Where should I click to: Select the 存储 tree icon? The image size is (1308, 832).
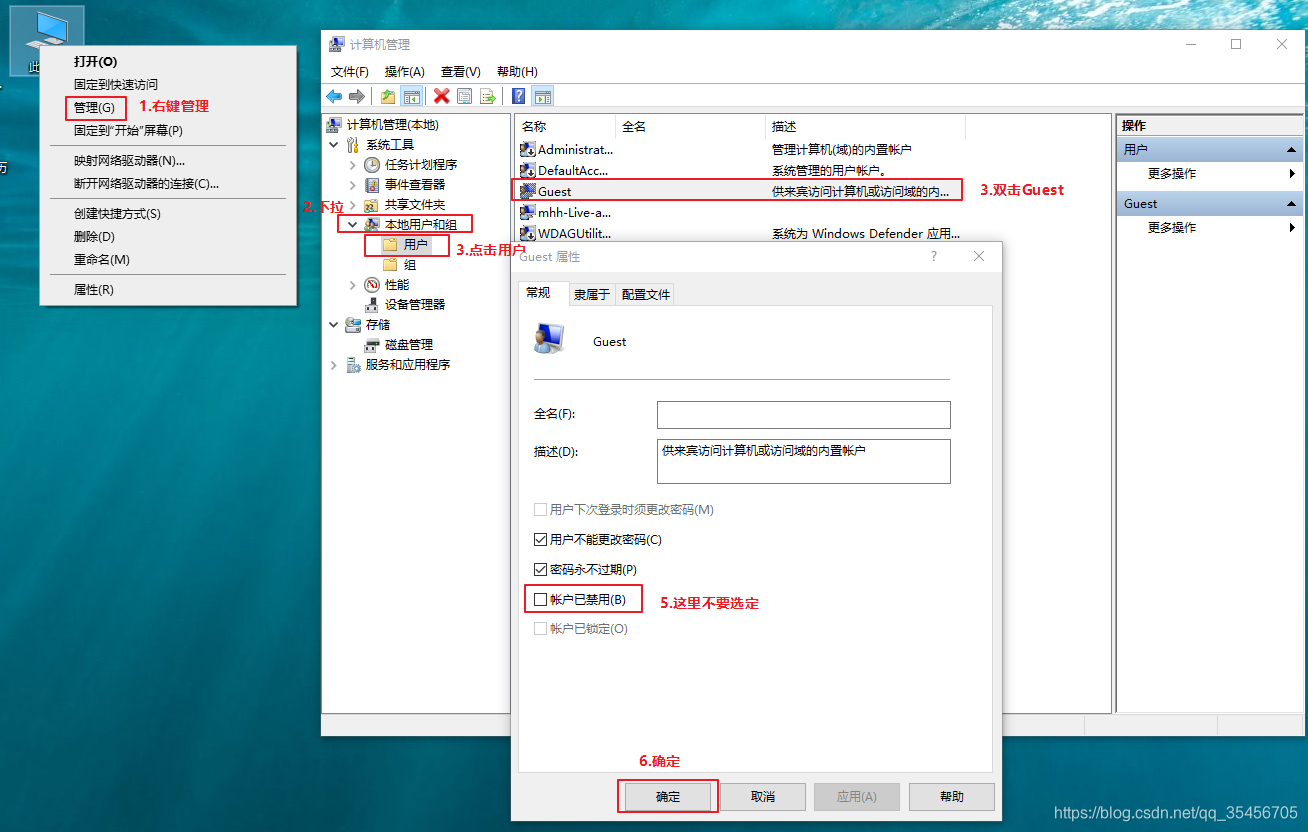pyautogui.click(x=353, y=325)
